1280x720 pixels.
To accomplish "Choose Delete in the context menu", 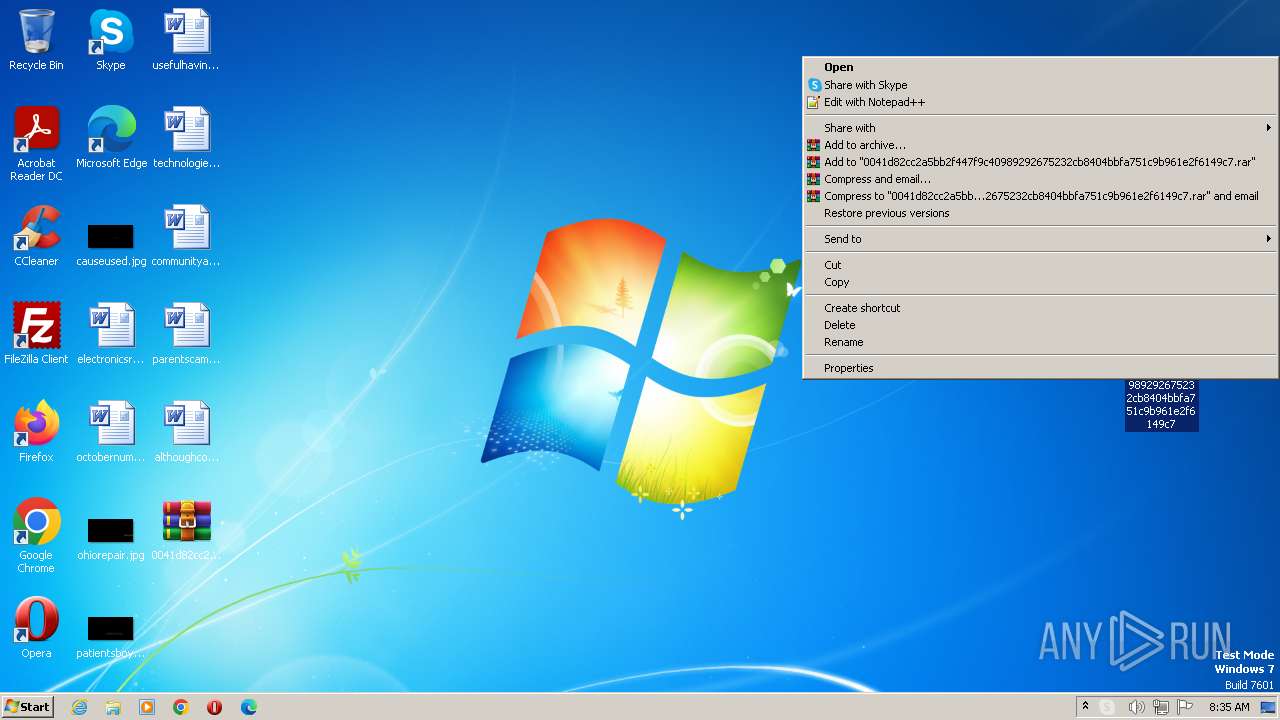I will tap(1040, 325).
